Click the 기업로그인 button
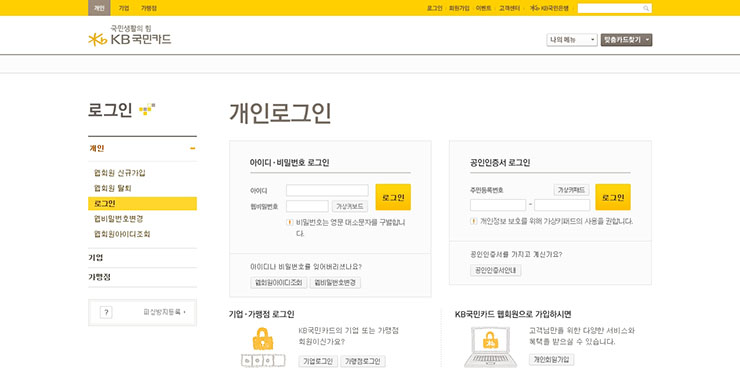This screenshot has width=740, height=391. (x=318, y=361)
